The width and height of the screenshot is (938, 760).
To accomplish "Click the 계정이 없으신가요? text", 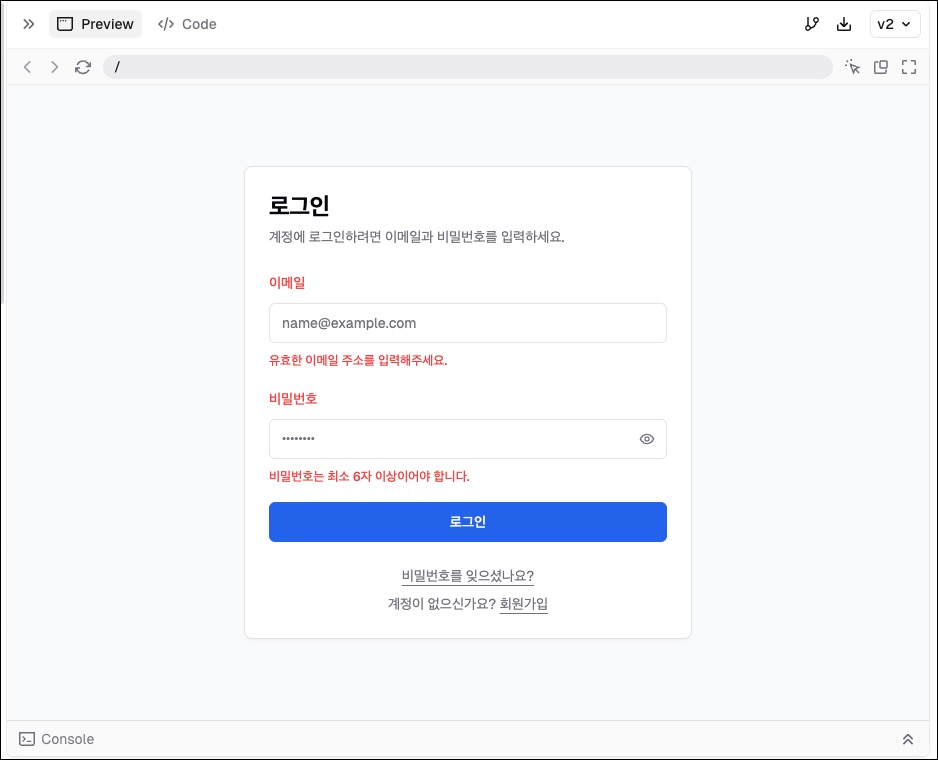I will 441,603.
